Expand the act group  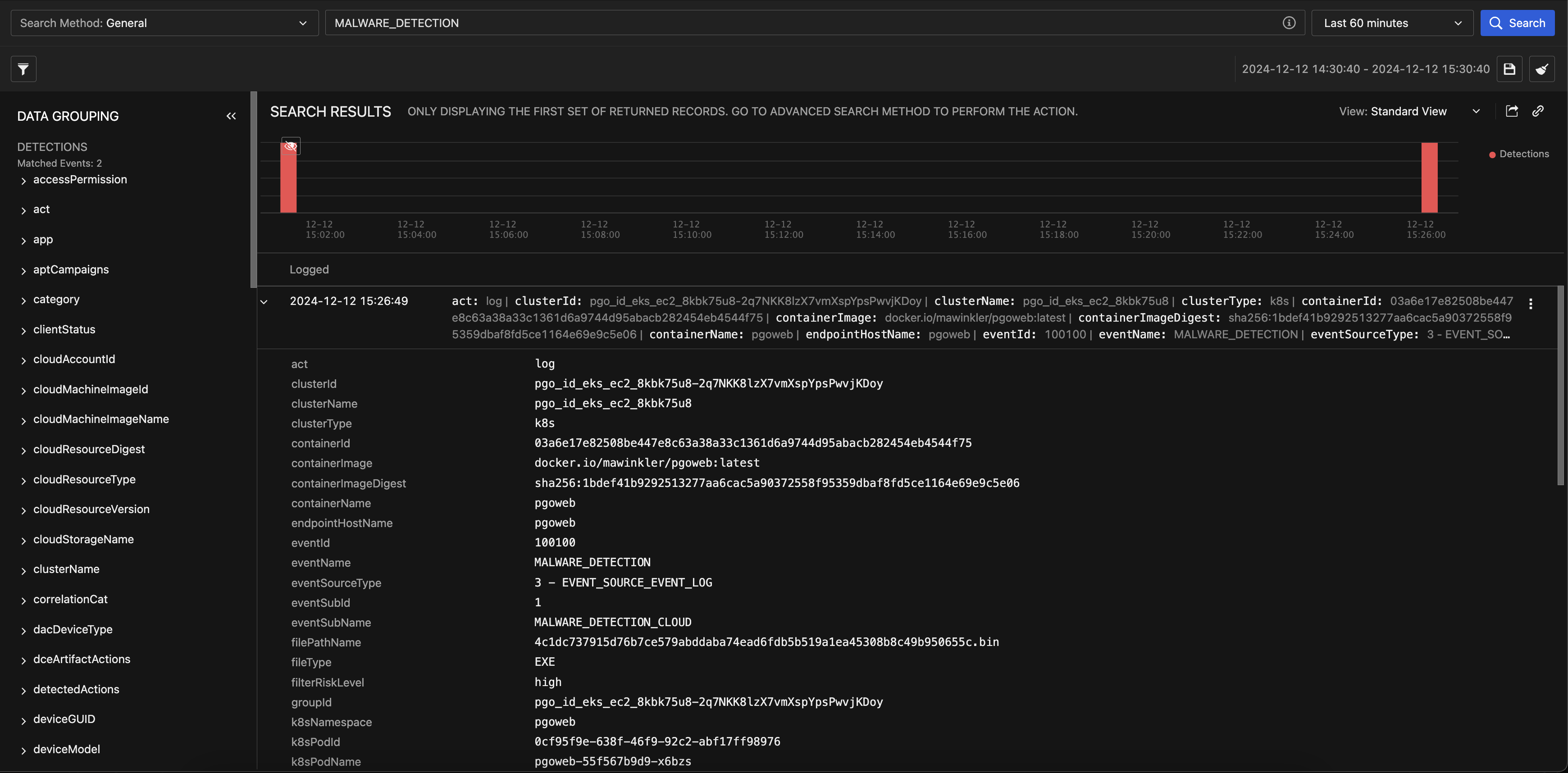tap(23, 211)
